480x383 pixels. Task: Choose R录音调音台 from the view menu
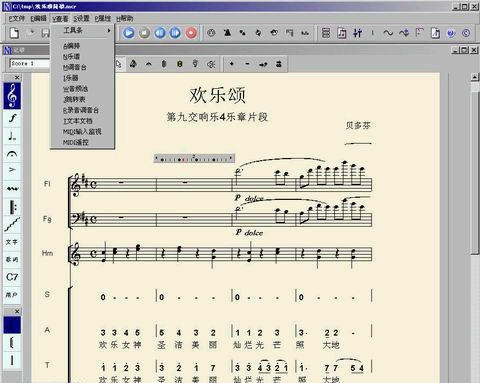point(81,110)
